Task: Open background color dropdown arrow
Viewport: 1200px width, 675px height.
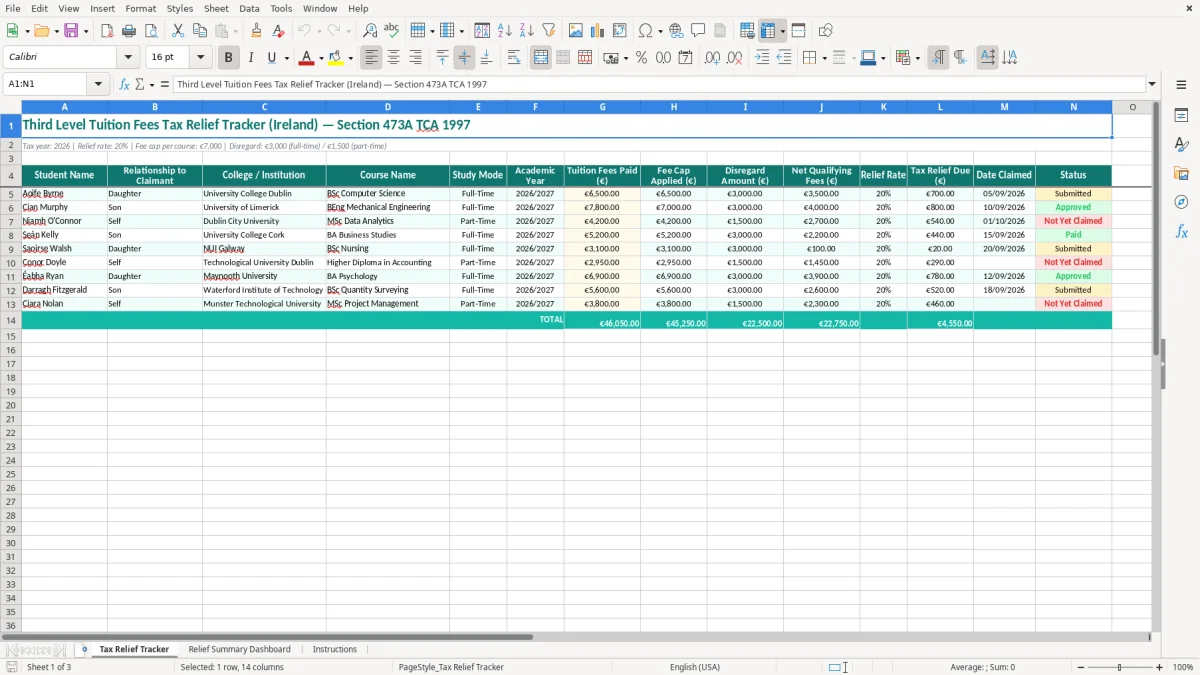Action: [350, 58]
